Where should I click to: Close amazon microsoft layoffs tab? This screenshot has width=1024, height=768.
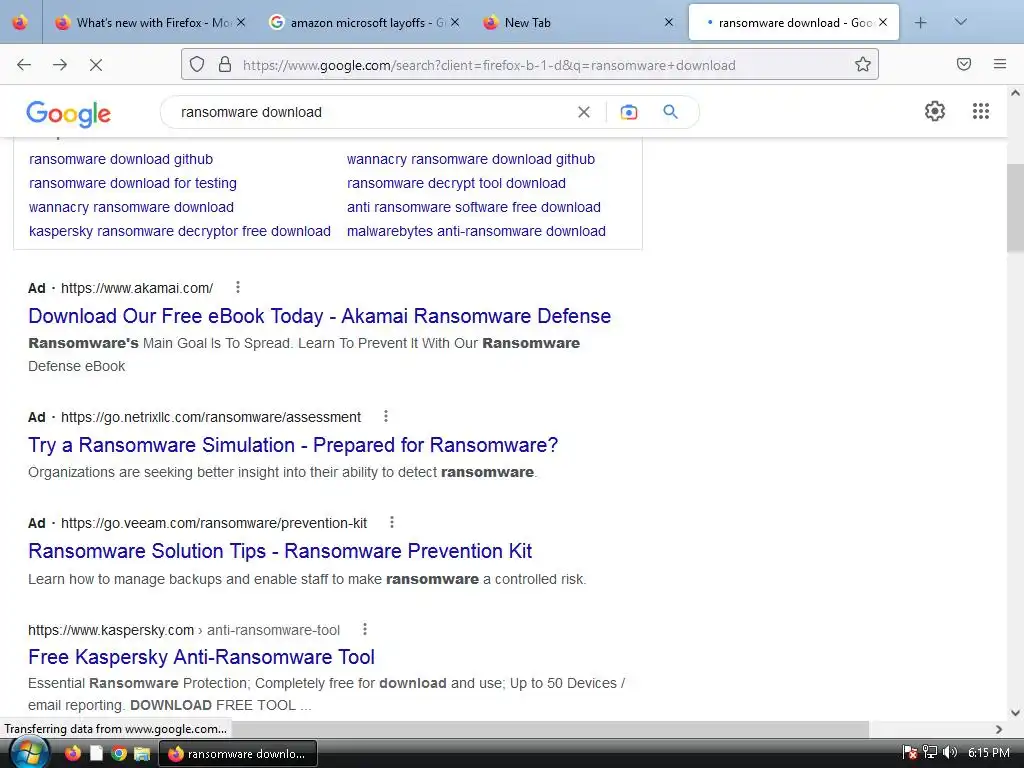455,22
